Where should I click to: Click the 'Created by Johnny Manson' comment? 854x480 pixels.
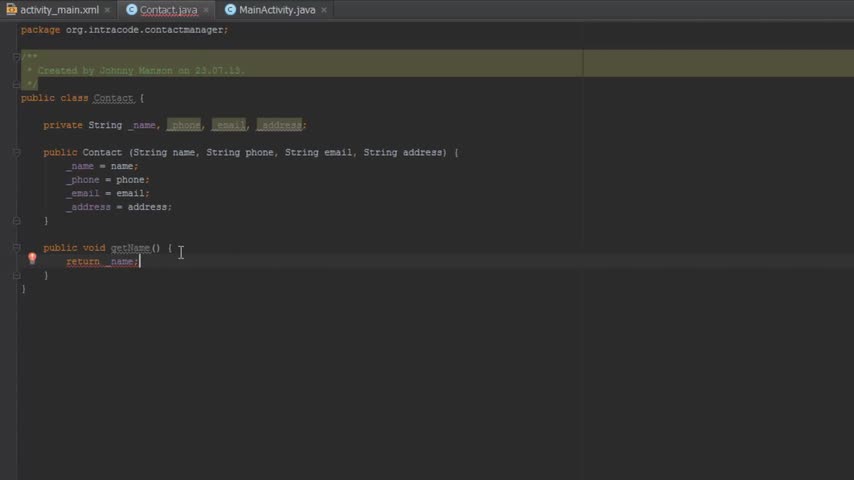pyautogui.click(x=141, y=71)
